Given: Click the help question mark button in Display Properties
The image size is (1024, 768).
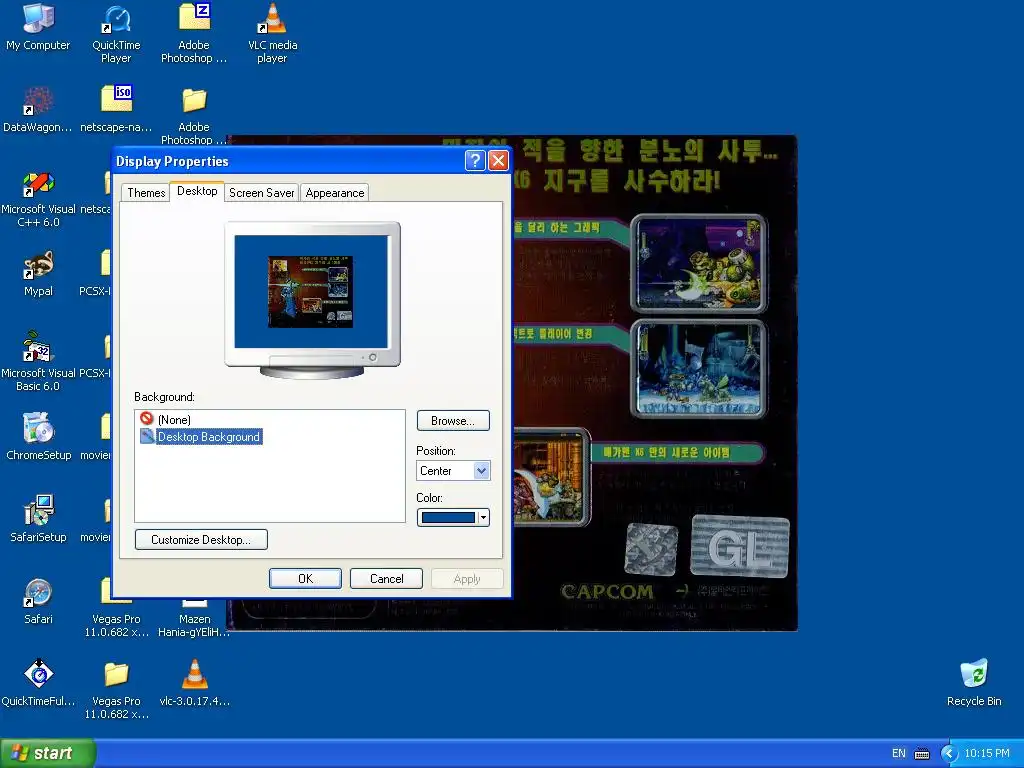Looking at the screenshot, I should pyautogui.click(x=475, y=161).
